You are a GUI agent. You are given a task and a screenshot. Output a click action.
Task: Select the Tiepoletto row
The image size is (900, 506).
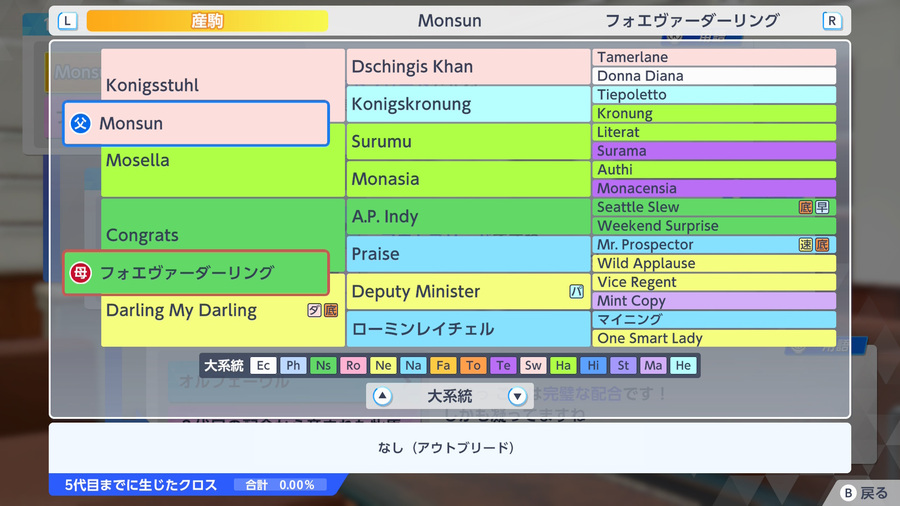click(714, 95)
